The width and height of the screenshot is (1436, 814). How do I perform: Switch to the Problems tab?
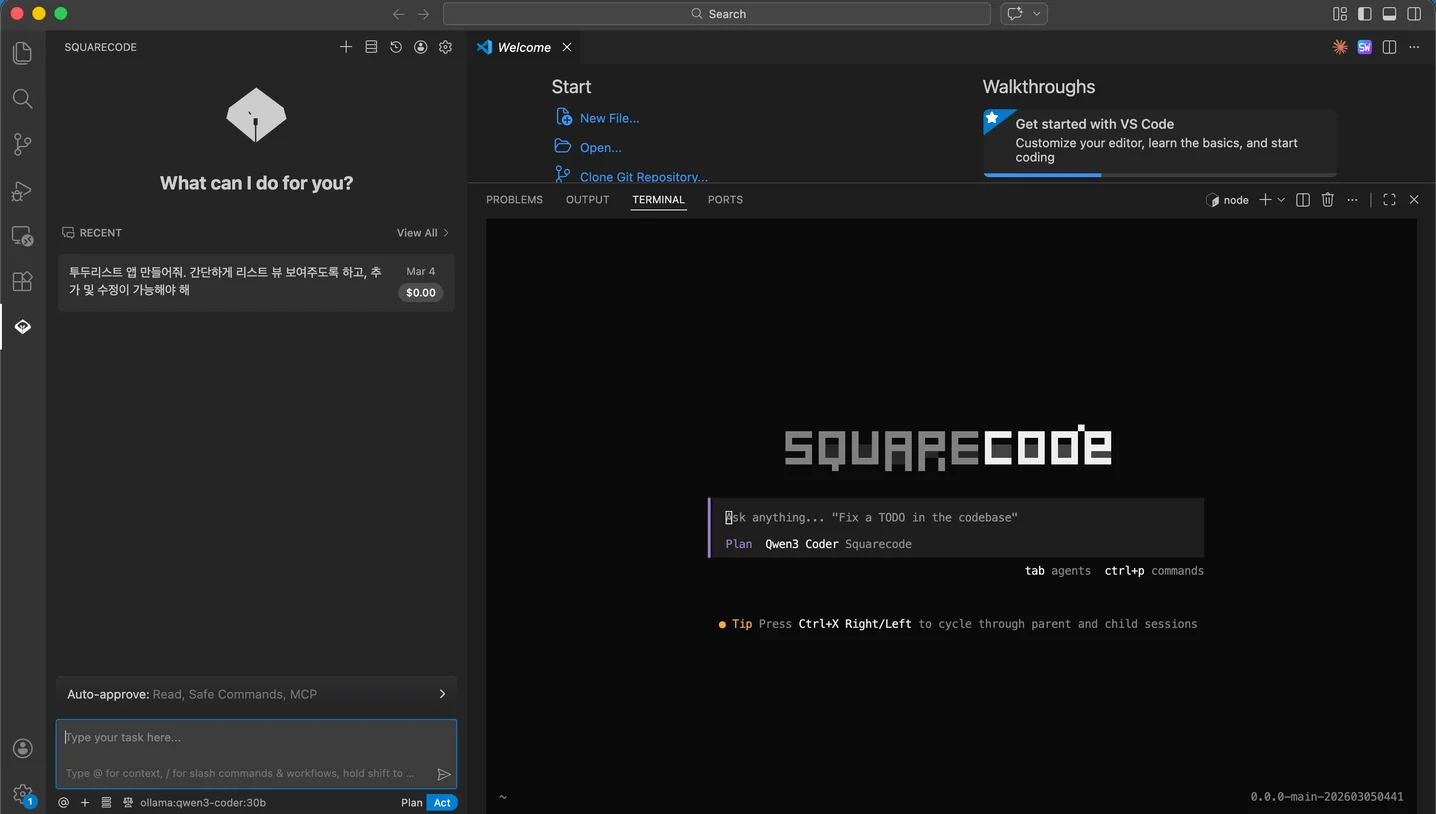pos(514,200)
